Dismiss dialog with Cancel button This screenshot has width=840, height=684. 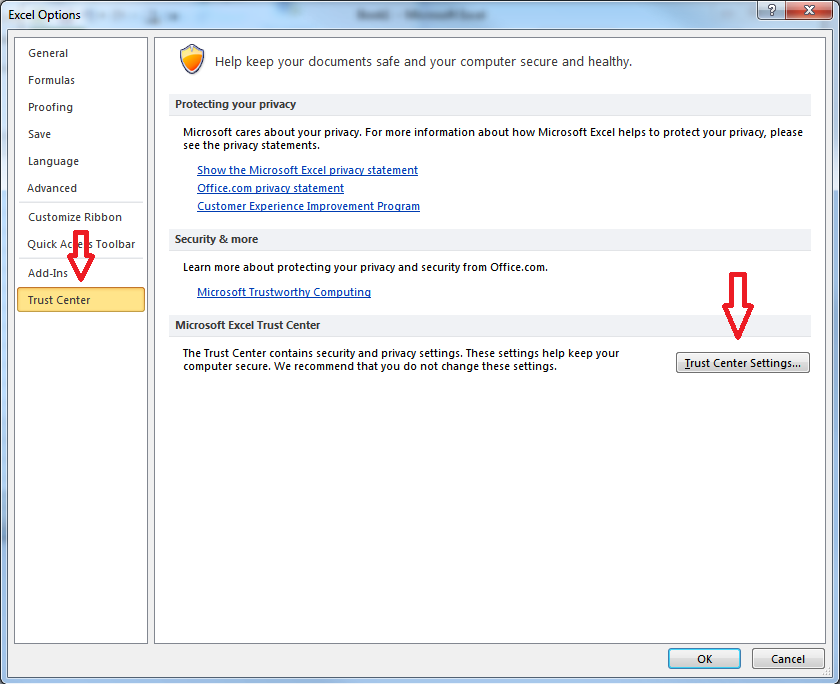(788, 659)
